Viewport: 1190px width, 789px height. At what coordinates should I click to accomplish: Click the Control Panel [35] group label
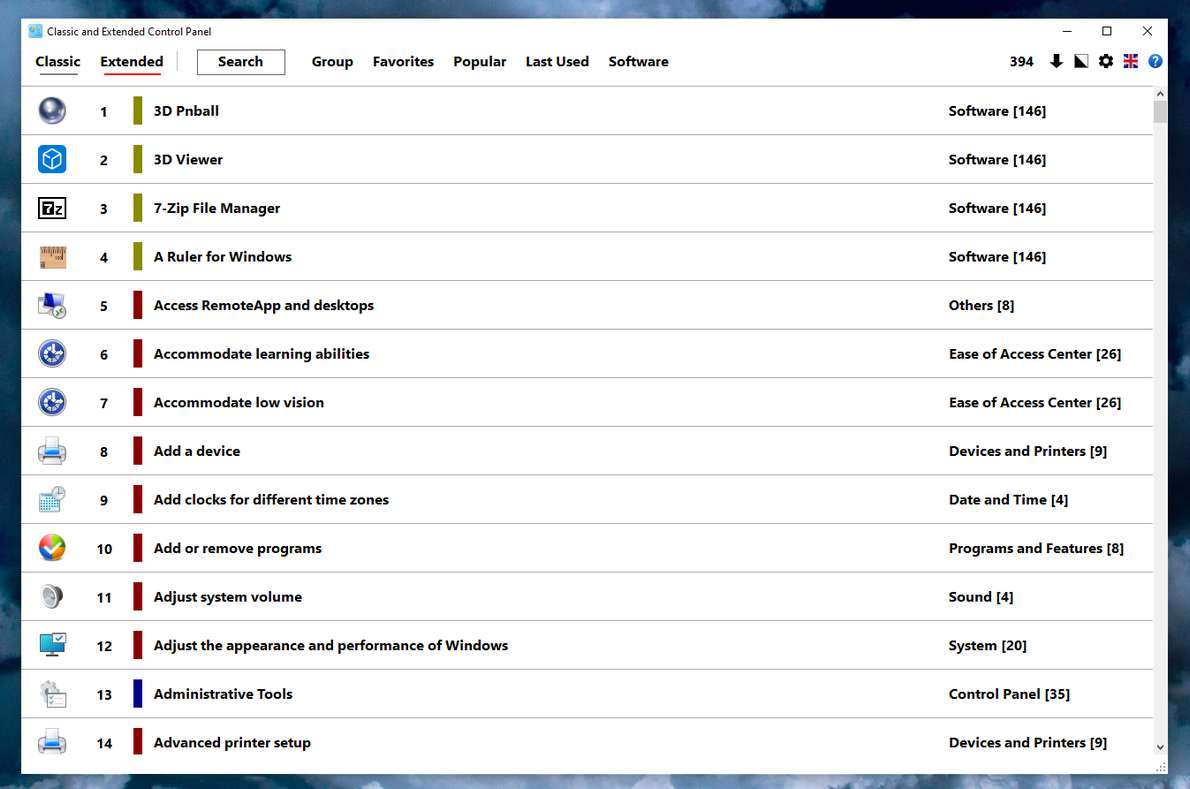[1009, 693]
